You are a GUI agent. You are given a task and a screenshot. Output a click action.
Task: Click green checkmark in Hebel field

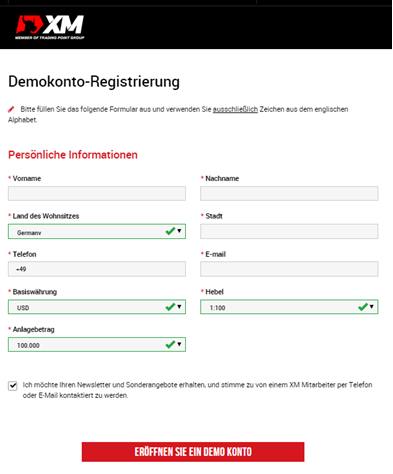363,307
